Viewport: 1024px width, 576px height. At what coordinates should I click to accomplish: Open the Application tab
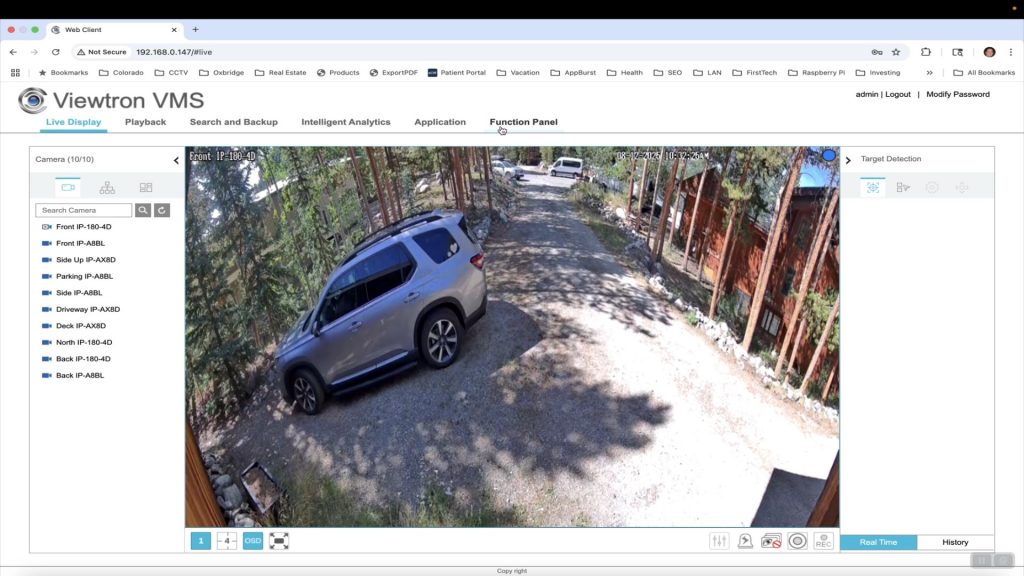tap(440, 122)
